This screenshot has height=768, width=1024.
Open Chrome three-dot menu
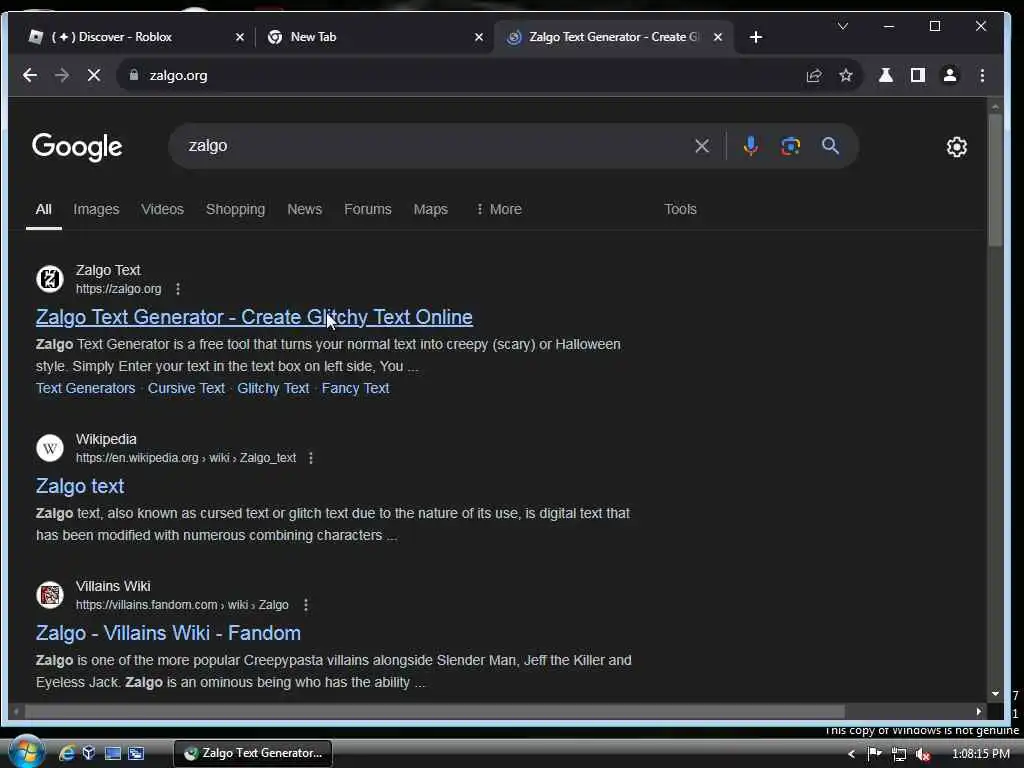982,75
